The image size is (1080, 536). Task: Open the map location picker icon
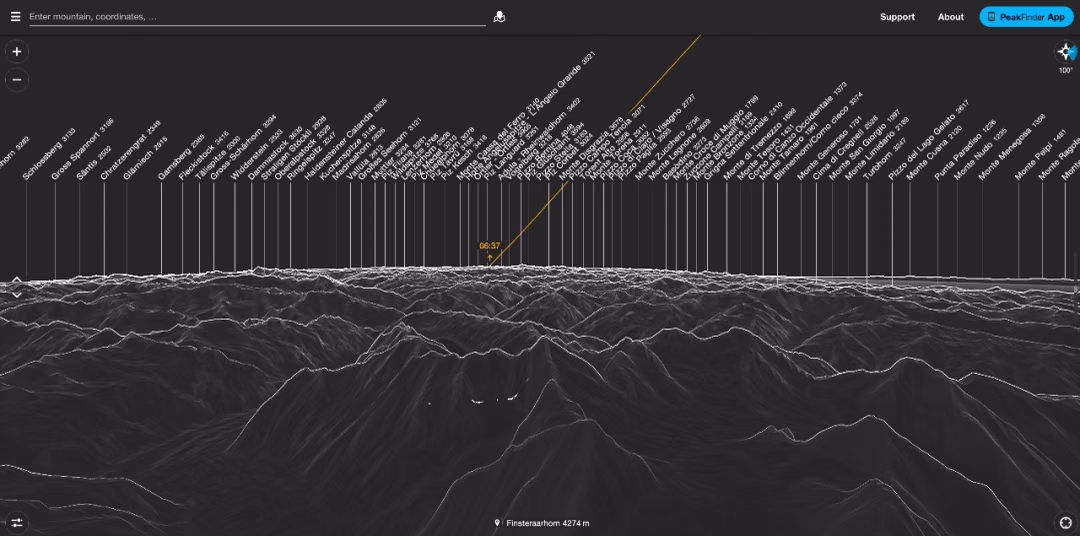(x=499, y=17)
